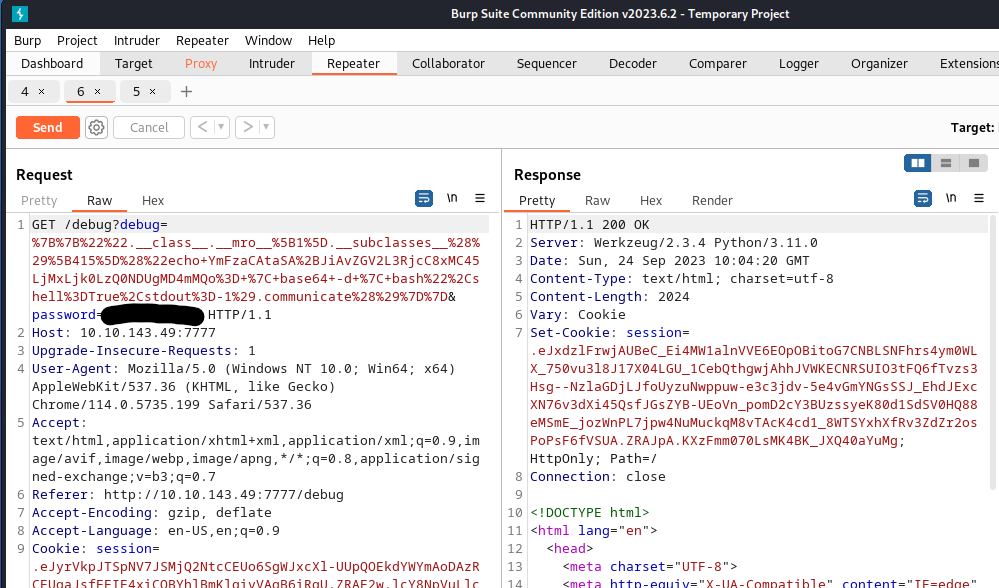Select Repeater request tab 6
This screenshot has width=999, height=588.
point(80,92)
